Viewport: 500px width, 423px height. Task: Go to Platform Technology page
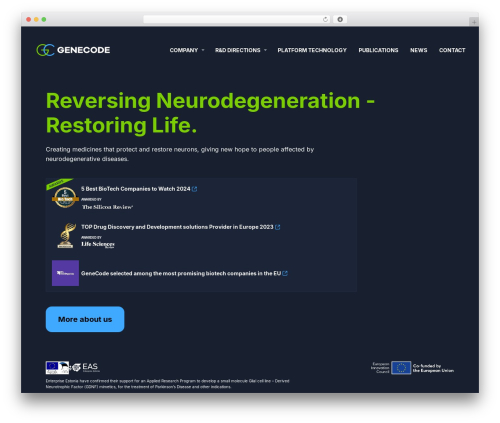tap(312, 50)
